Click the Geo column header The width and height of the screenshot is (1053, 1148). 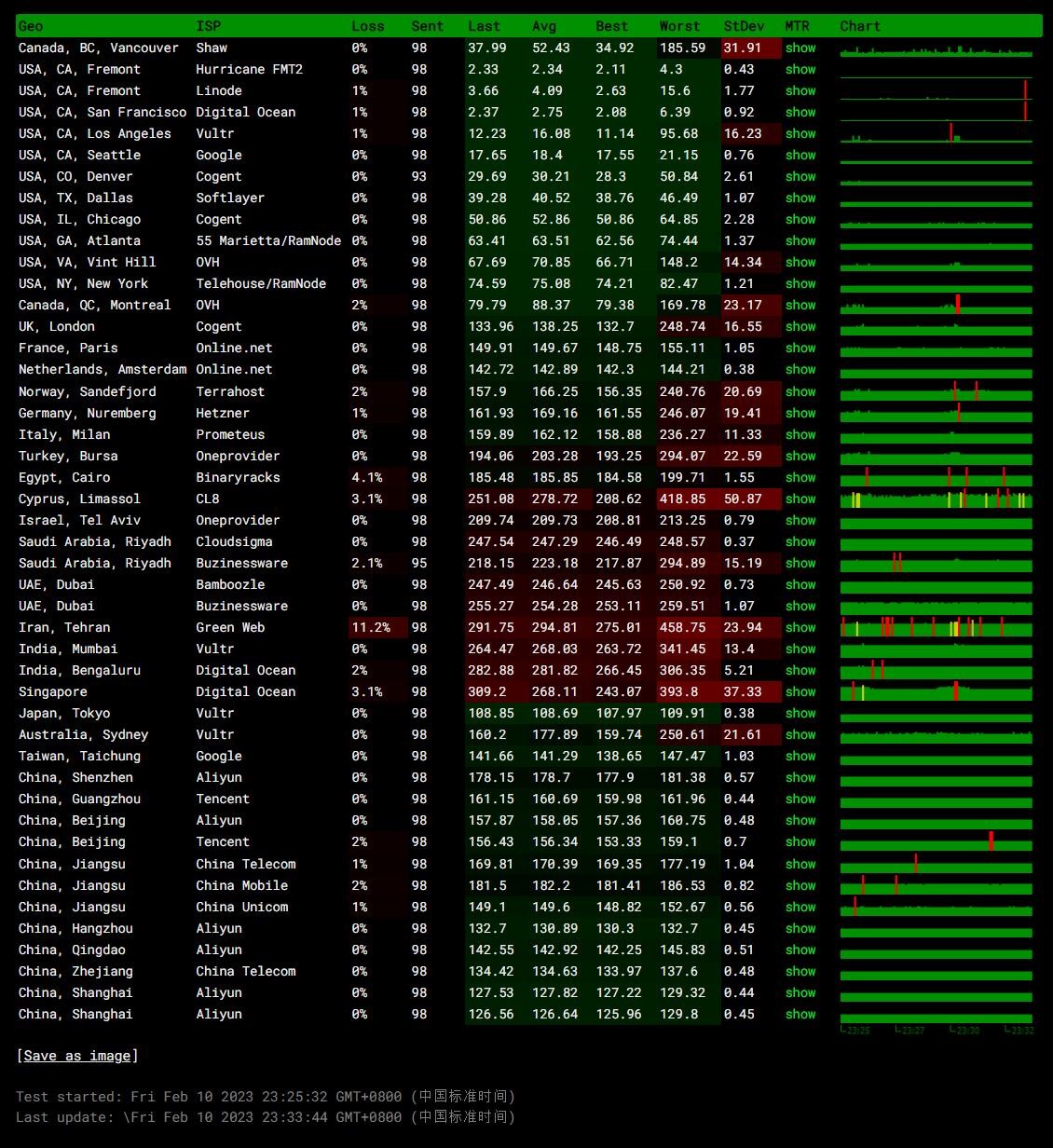31,26
